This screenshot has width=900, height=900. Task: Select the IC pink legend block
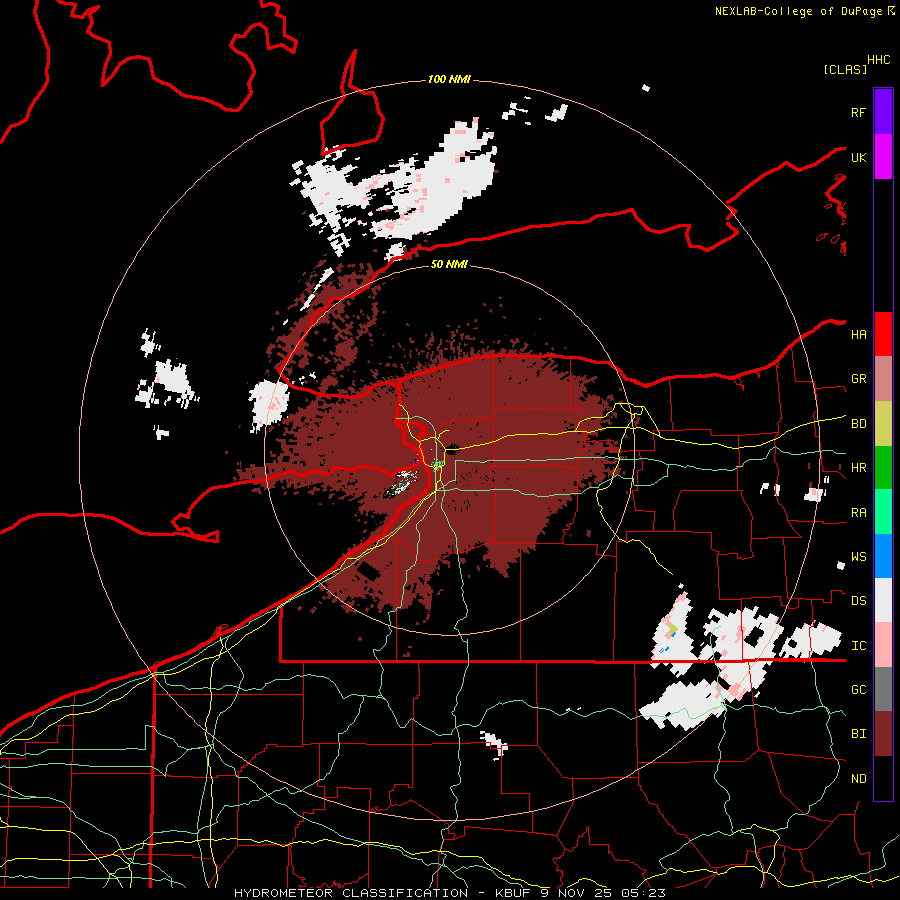click(x=883, y=645)
